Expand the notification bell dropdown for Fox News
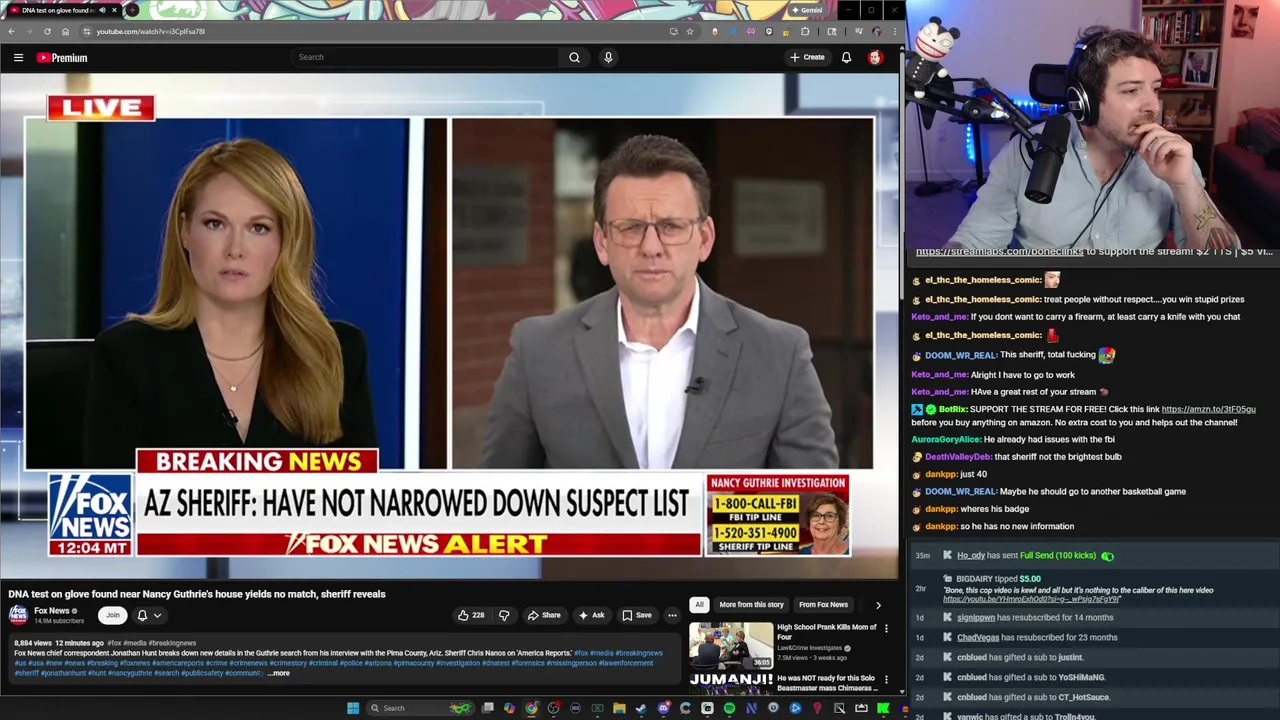The image size is (1280, 720). click(x=148, y=615)
